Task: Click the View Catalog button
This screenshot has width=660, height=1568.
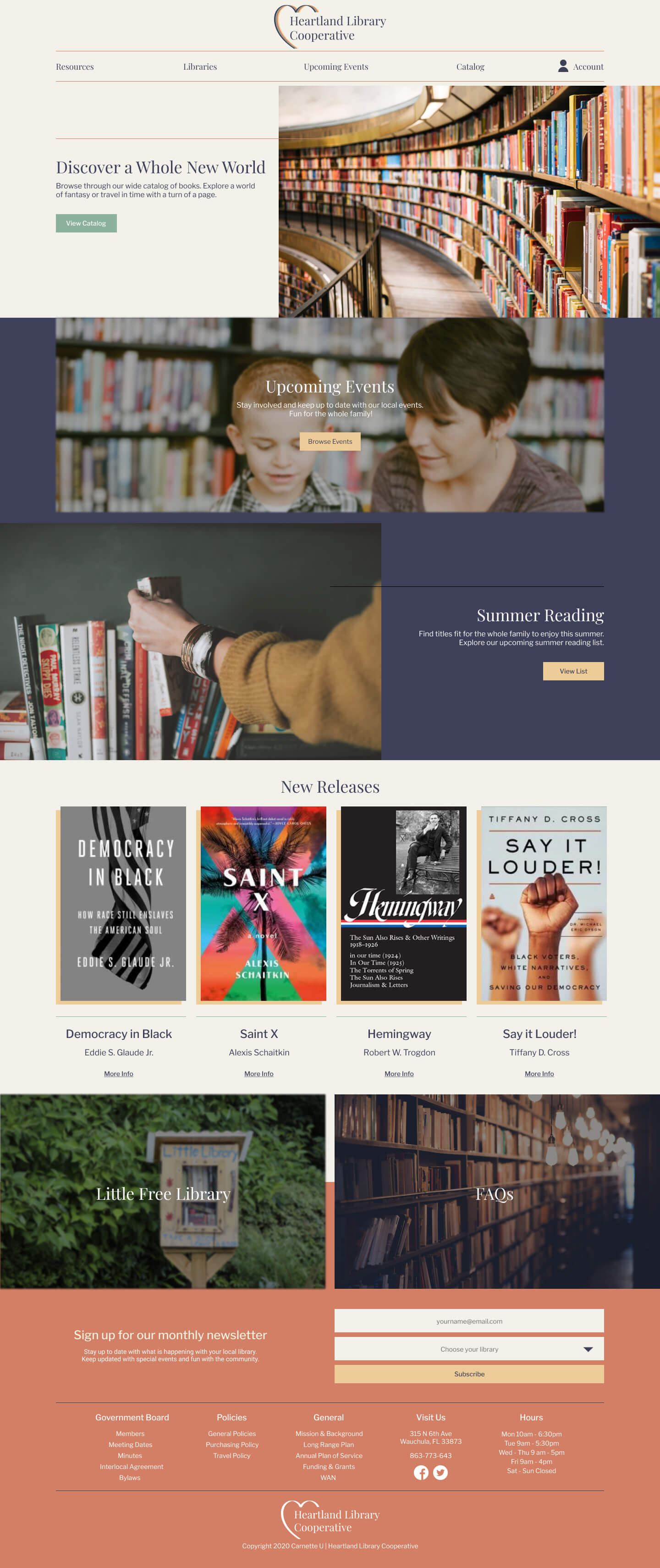Action: pyautogui.click(x=86, y=223)
